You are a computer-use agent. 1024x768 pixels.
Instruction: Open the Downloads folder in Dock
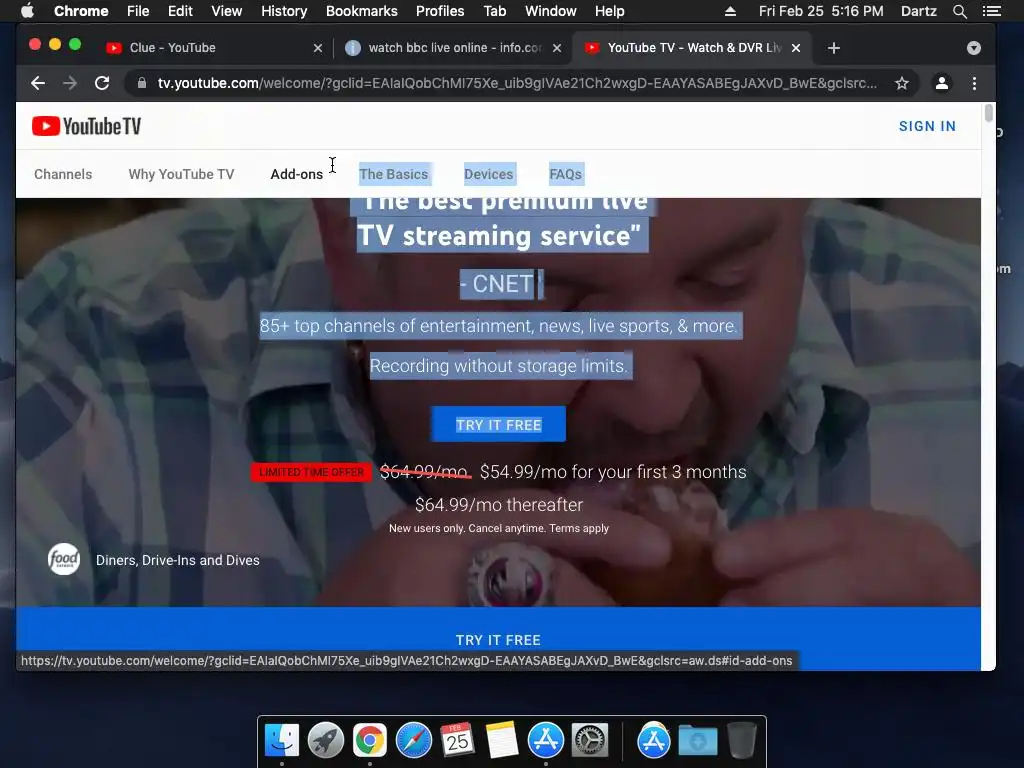[697, 741]
